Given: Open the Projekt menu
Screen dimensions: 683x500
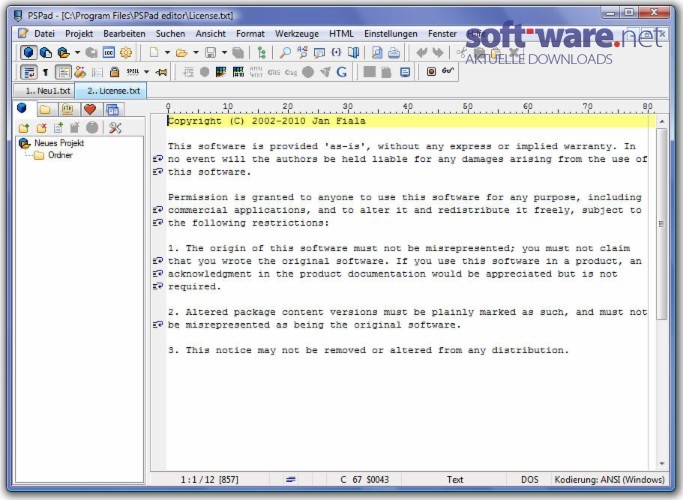Looking at the screenshot, I should pyautogui.click(x=79, y=34).
